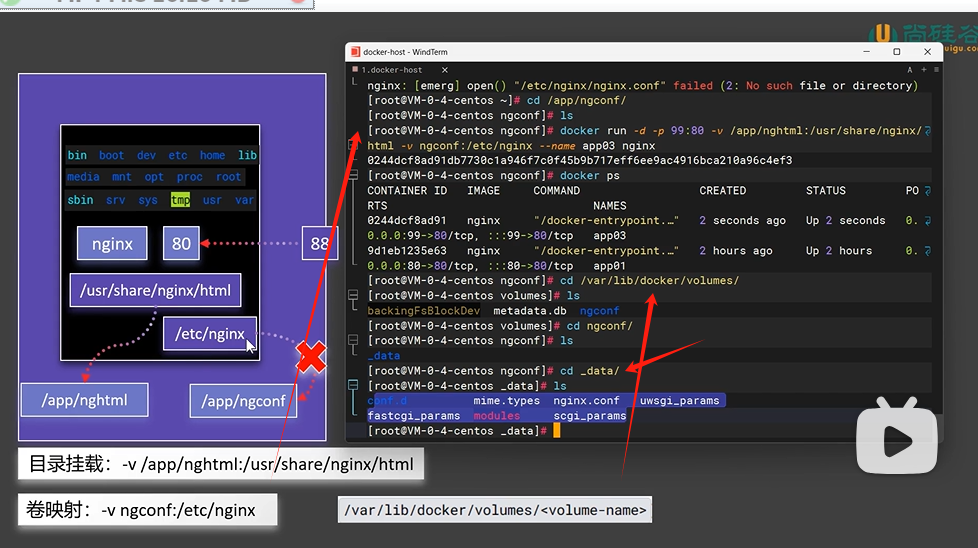Minimize the WindTerm window

866,52
